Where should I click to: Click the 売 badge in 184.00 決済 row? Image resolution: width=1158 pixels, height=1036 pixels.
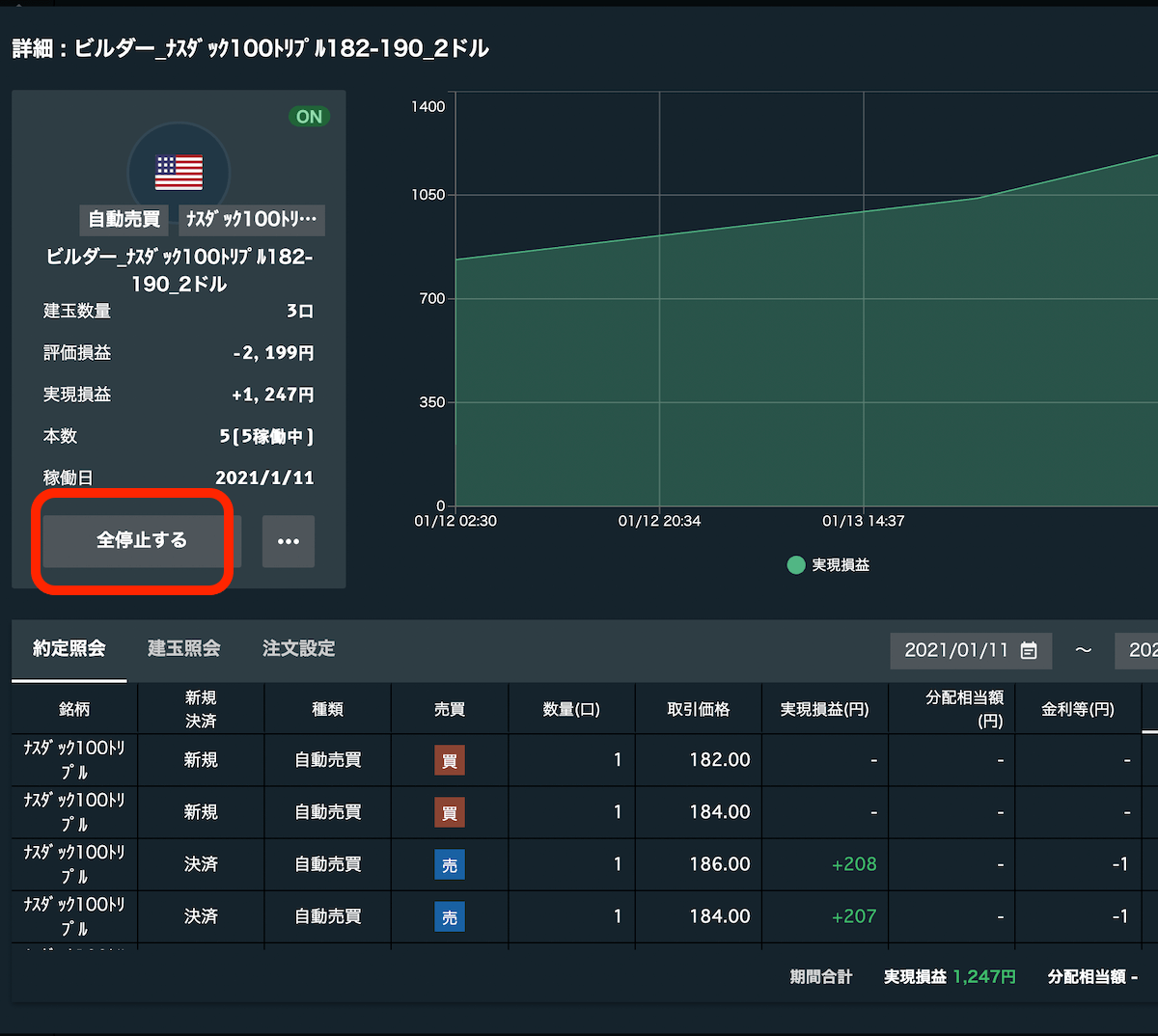(450, 916)
